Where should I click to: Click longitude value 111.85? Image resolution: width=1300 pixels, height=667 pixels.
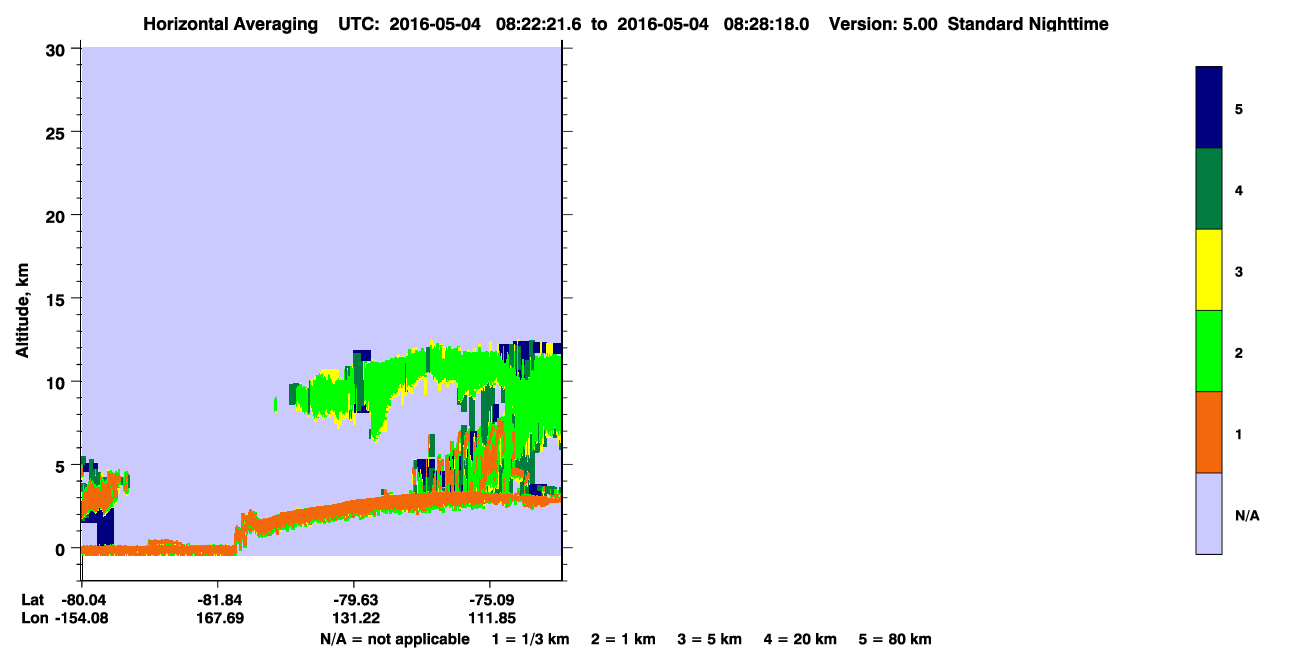point(491,618)
